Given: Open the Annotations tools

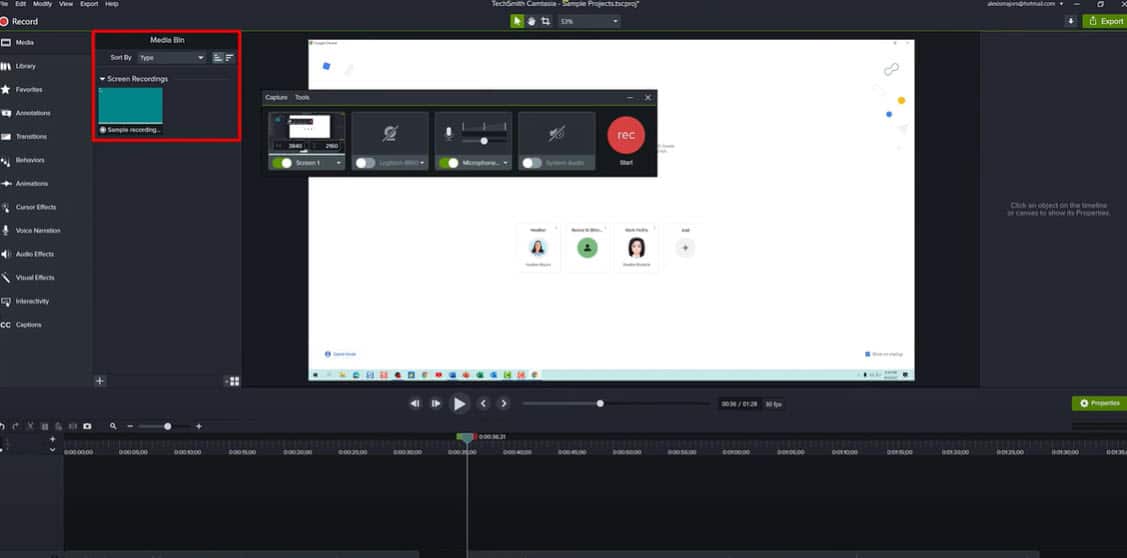Looking at the screenshot, I should pos(32,113).
